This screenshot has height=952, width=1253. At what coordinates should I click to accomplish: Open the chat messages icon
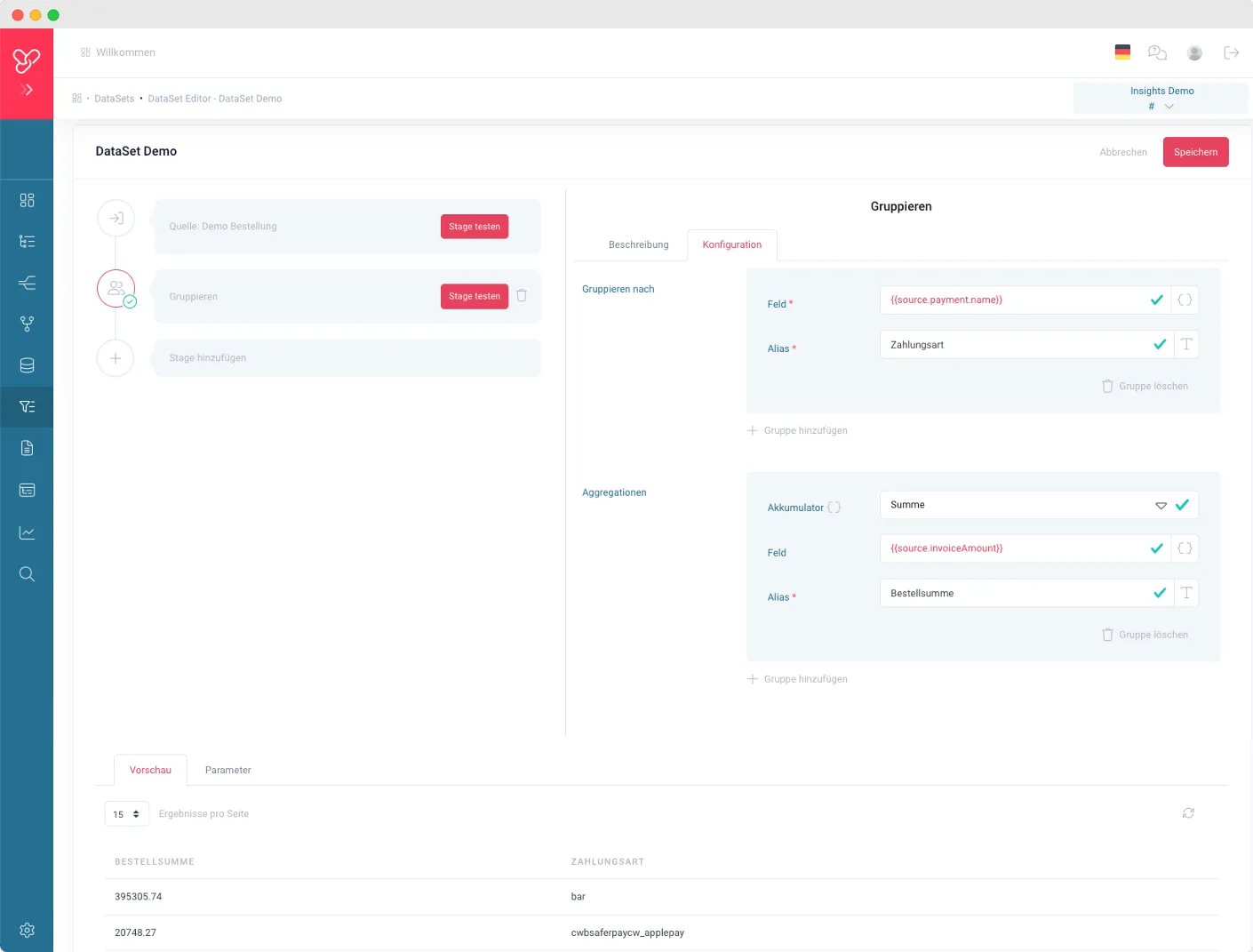coord(1157,52)
